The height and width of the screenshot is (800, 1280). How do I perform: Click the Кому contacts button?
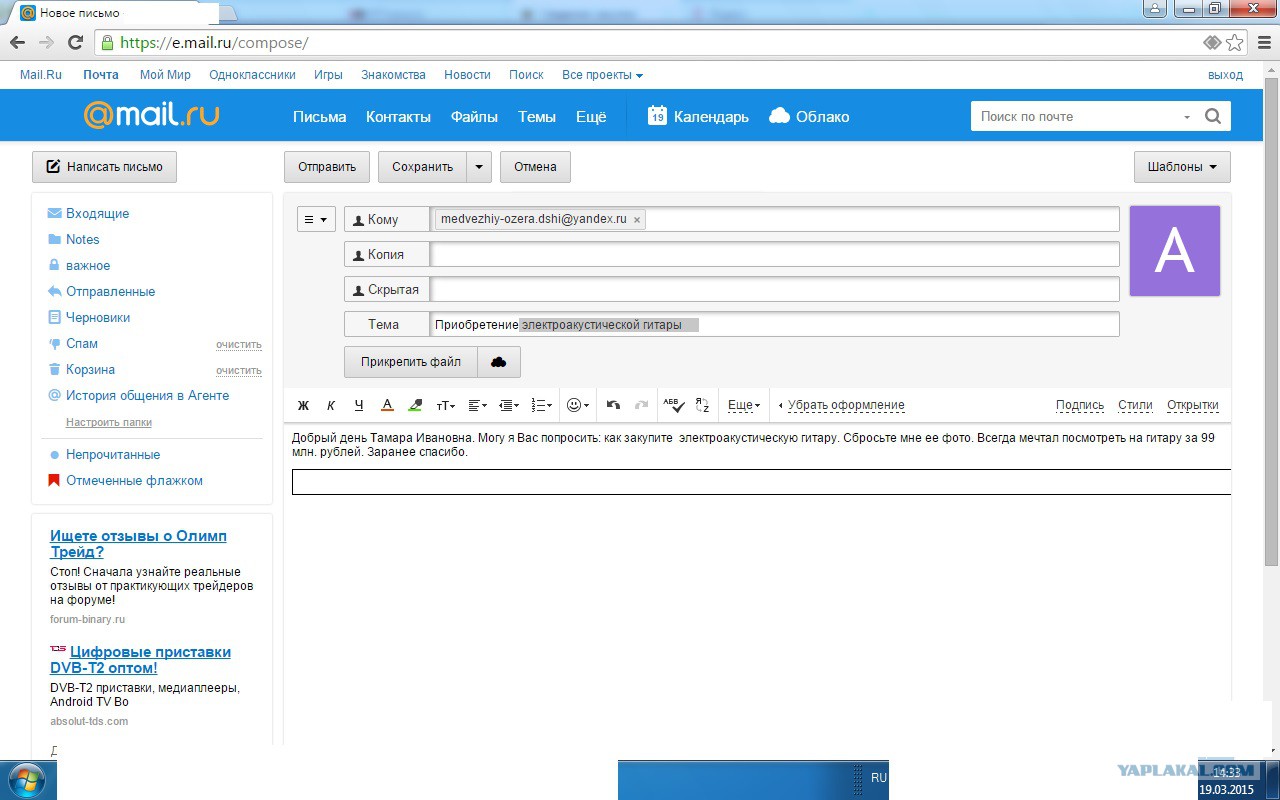coord(387,220)
